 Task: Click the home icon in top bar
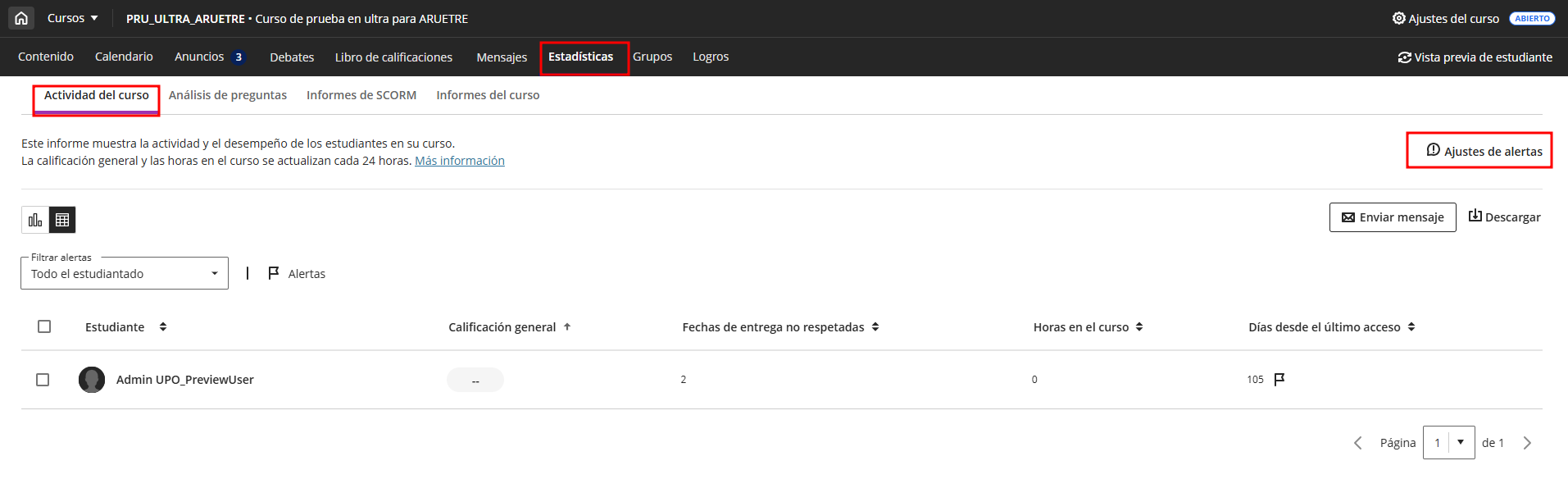[21, 18]
